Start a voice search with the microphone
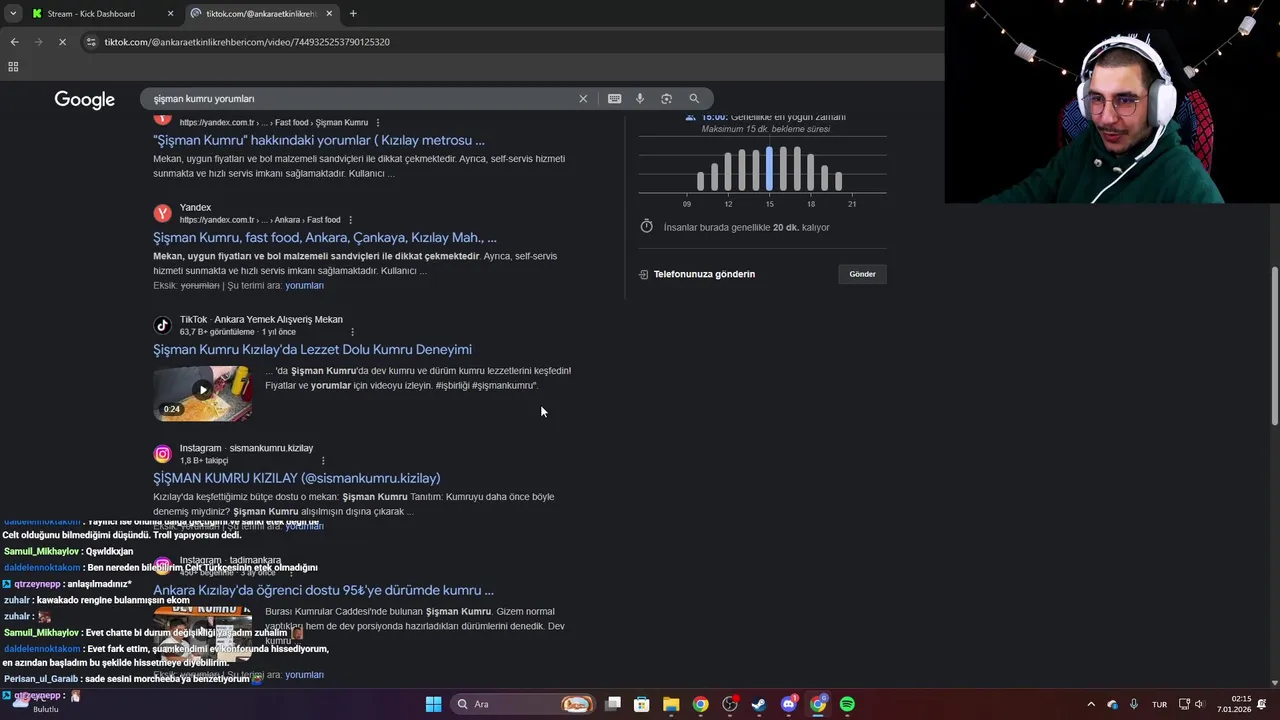The width and height of the screenshot is (1280, 720). coord(640,99)
